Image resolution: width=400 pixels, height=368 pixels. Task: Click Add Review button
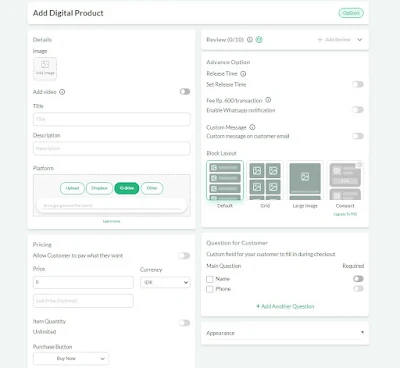pos(334,40)
